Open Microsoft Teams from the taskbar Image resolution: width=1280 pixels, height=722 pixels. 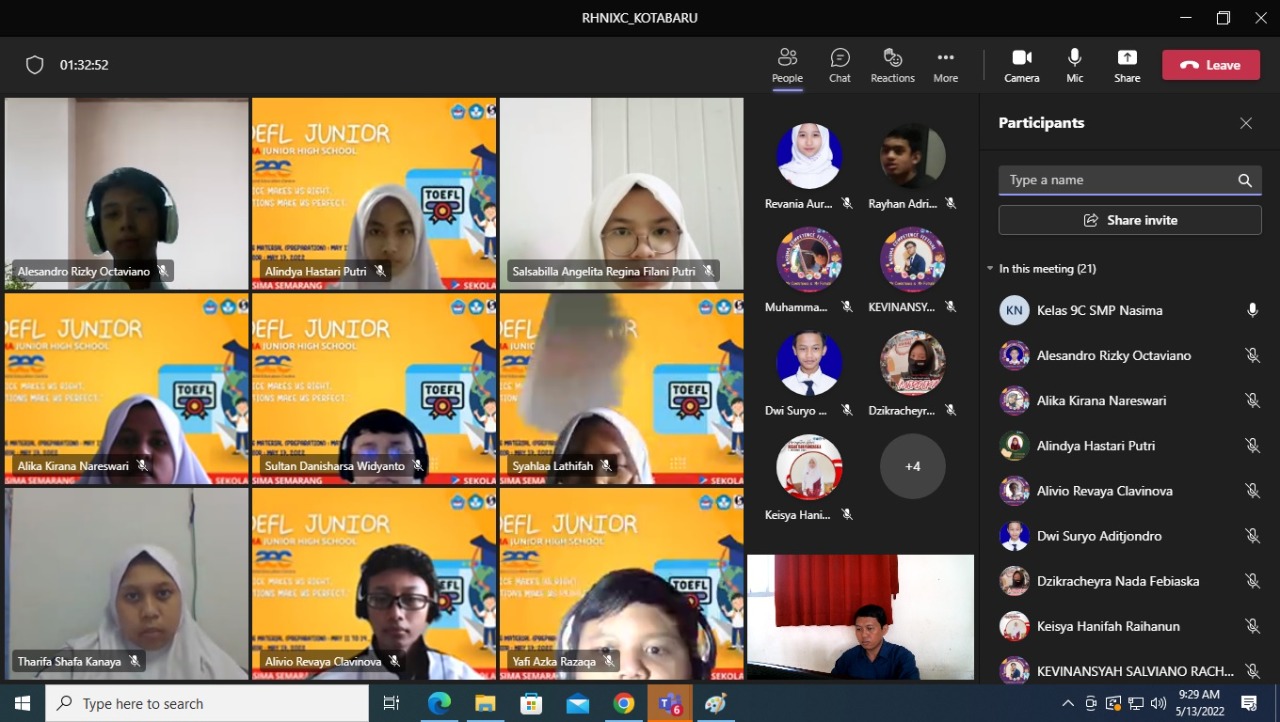coord(669,704)
